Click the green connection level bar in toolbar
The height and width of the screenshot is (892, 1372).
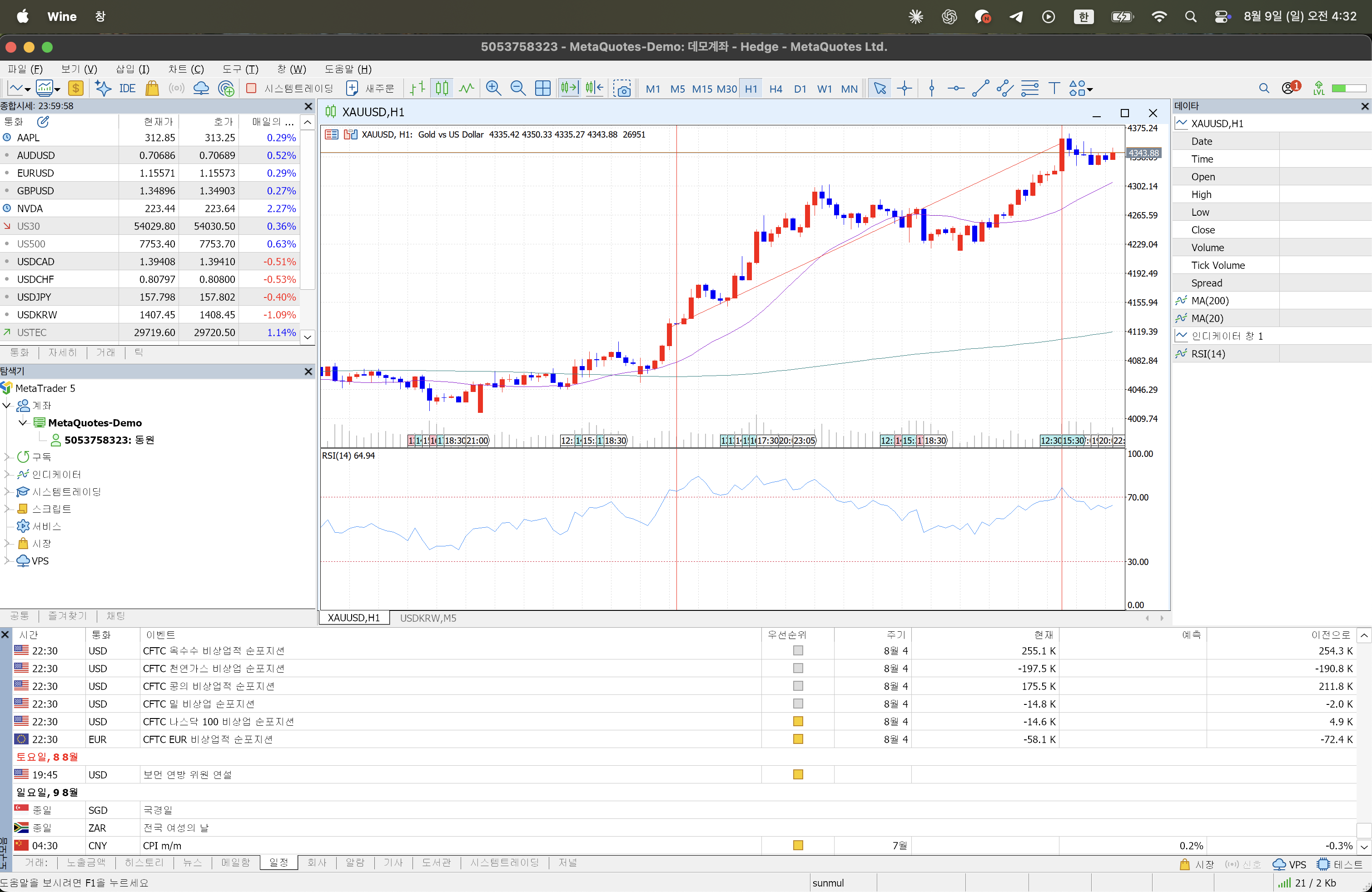coord(1349,88)
